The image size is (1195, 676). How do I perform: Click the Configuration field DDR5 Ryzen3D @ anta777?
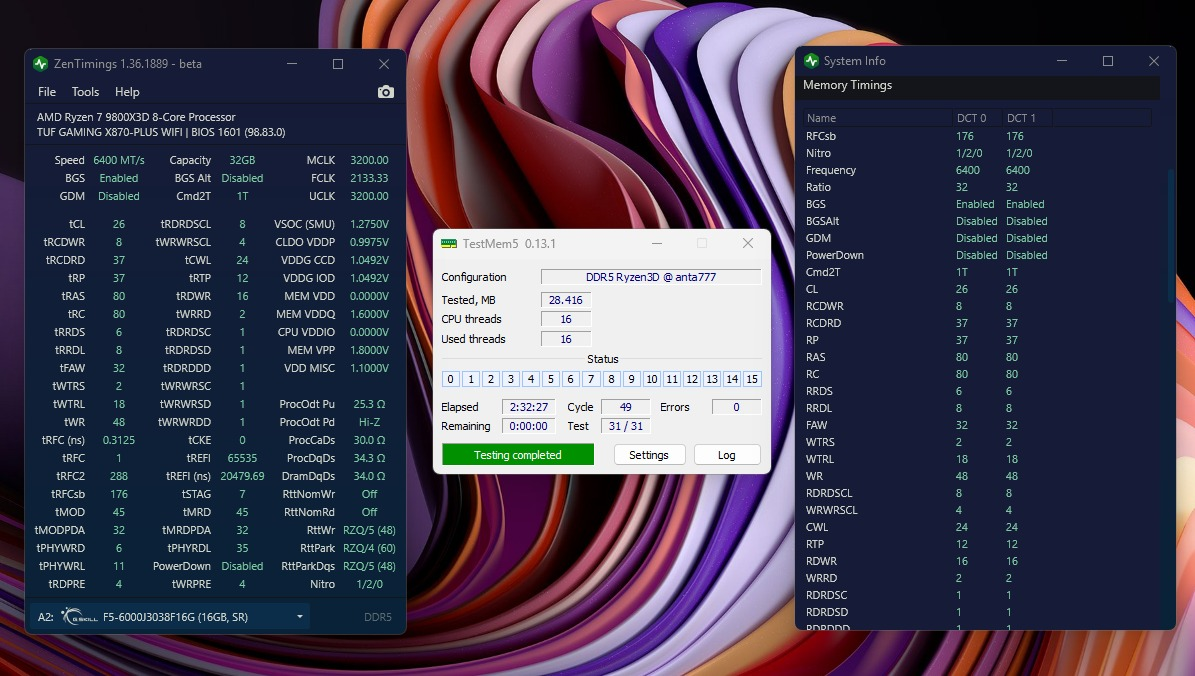651,277
